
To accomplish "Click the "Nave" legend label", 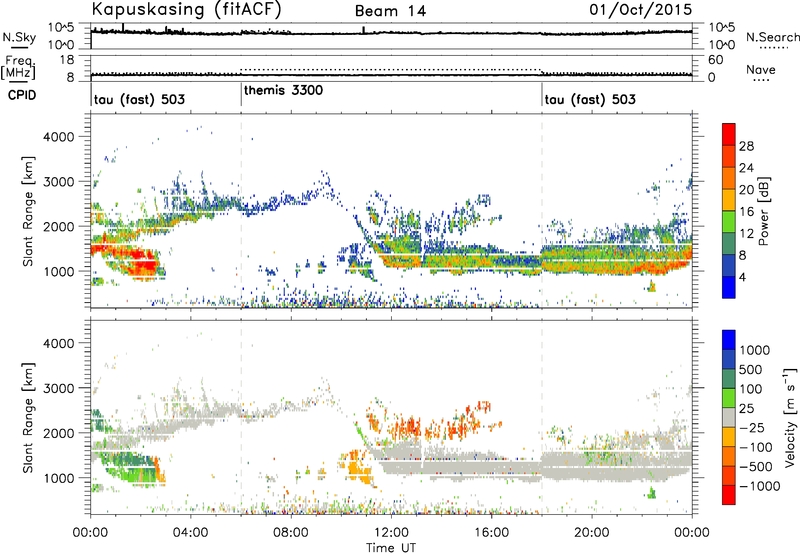I will point(761,70).
